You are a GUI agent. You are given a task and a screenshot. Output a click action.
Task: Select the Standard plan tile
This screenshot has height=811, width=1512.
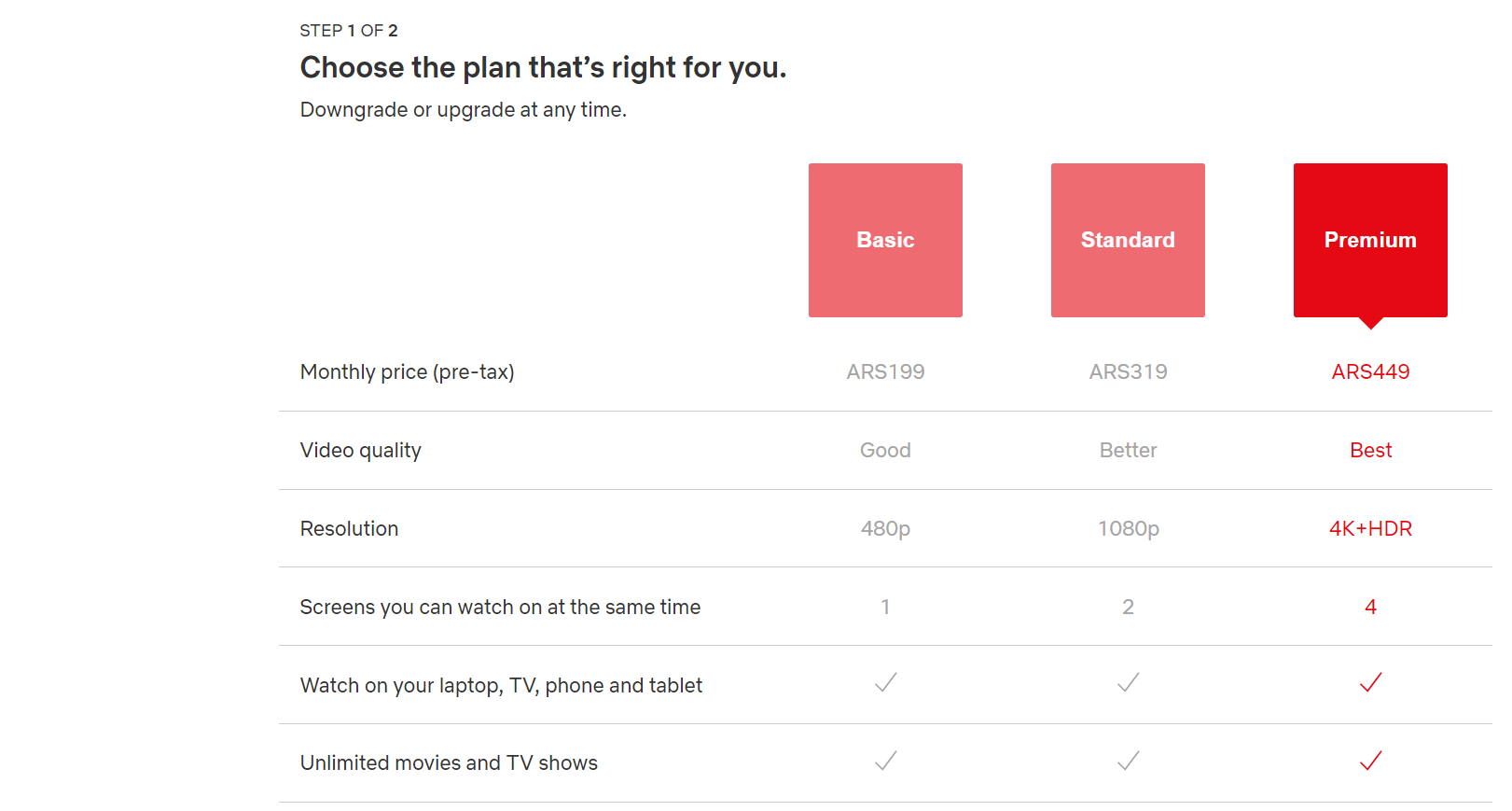1128,240
